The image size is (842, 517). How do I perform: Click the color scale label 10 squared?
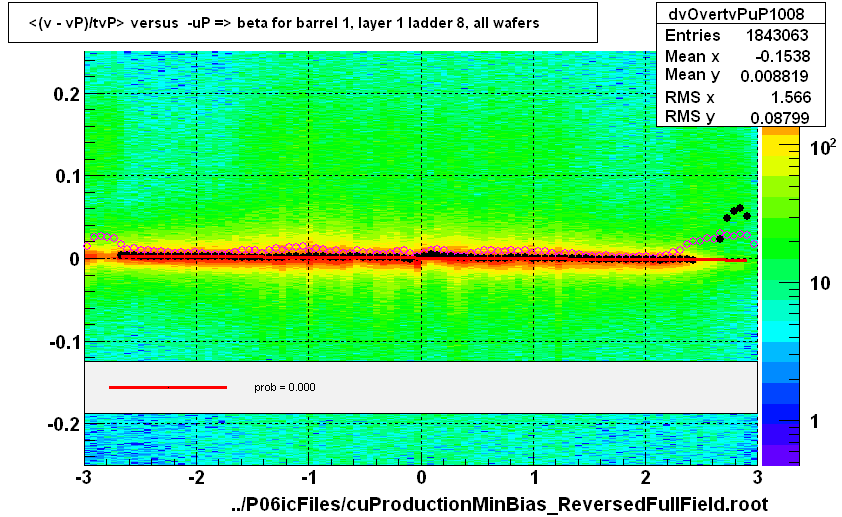pyautogui.click(x=823, y=147)
